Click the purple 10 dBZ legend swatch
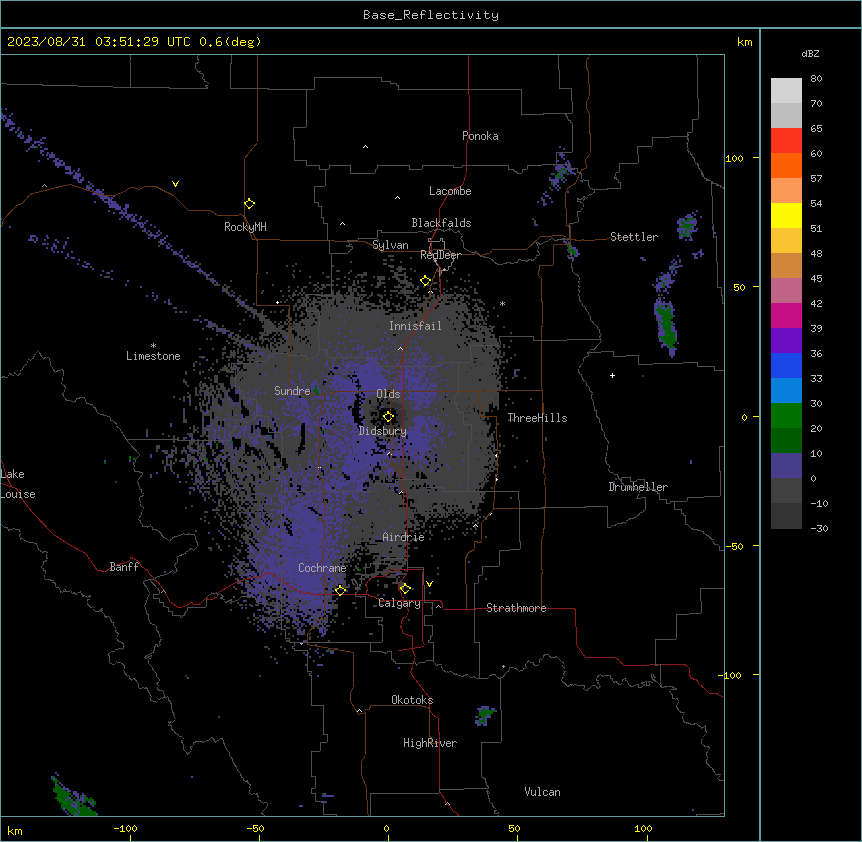The width and height of the screenshot is (862, 842). point(786,466)
